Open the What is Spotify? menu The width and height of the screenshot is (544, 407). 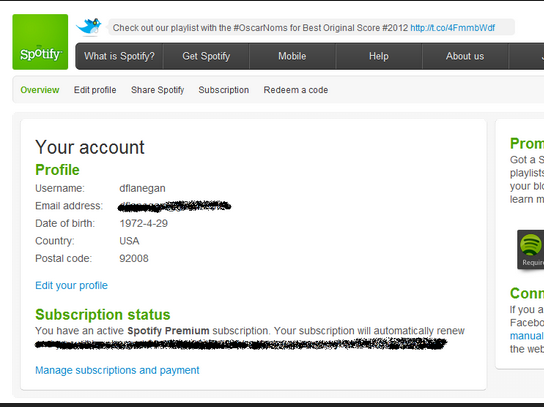pyautogui.click(x=119, y=56)
